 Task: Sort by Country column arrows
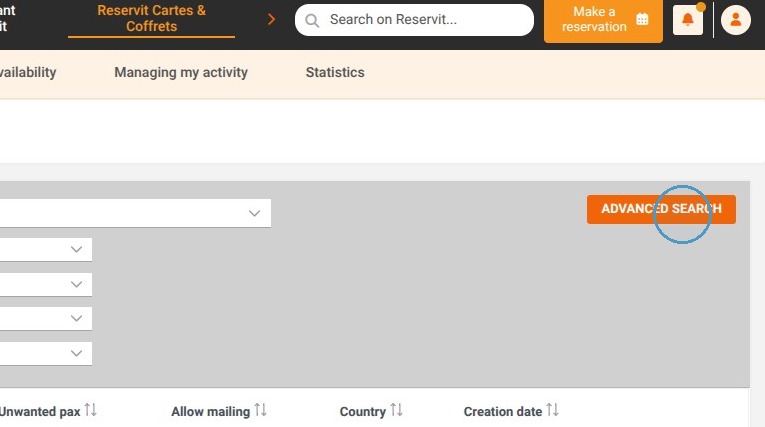pyautogui.click(x=397, y=410)
